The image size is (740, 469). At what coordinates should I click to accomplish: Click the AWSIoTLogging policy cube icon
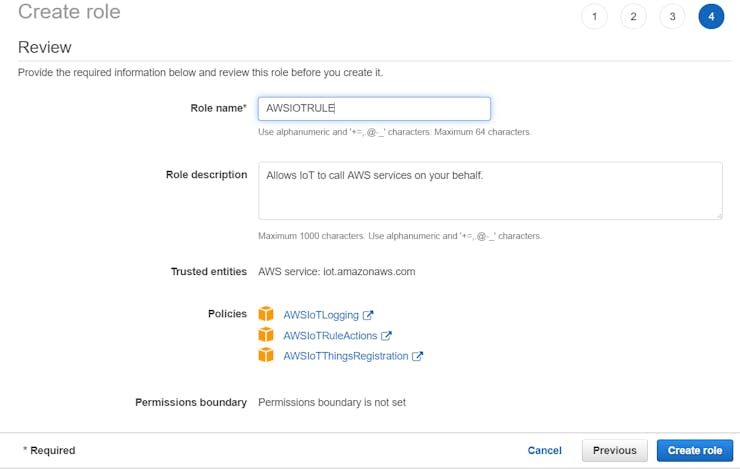coord(266,315)
